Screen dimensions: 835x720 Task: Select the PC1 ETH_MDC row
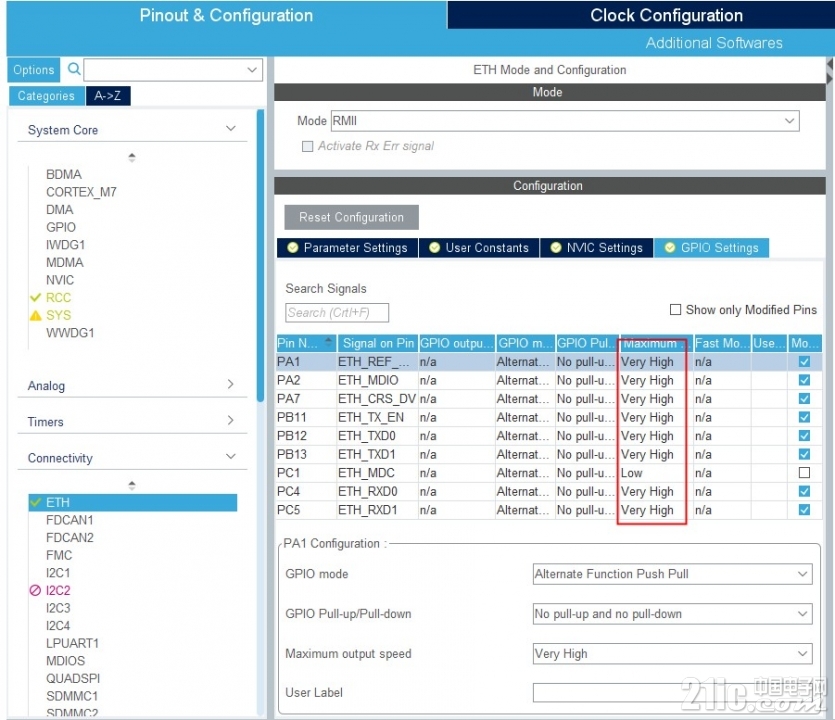click(x=549, y=472)
